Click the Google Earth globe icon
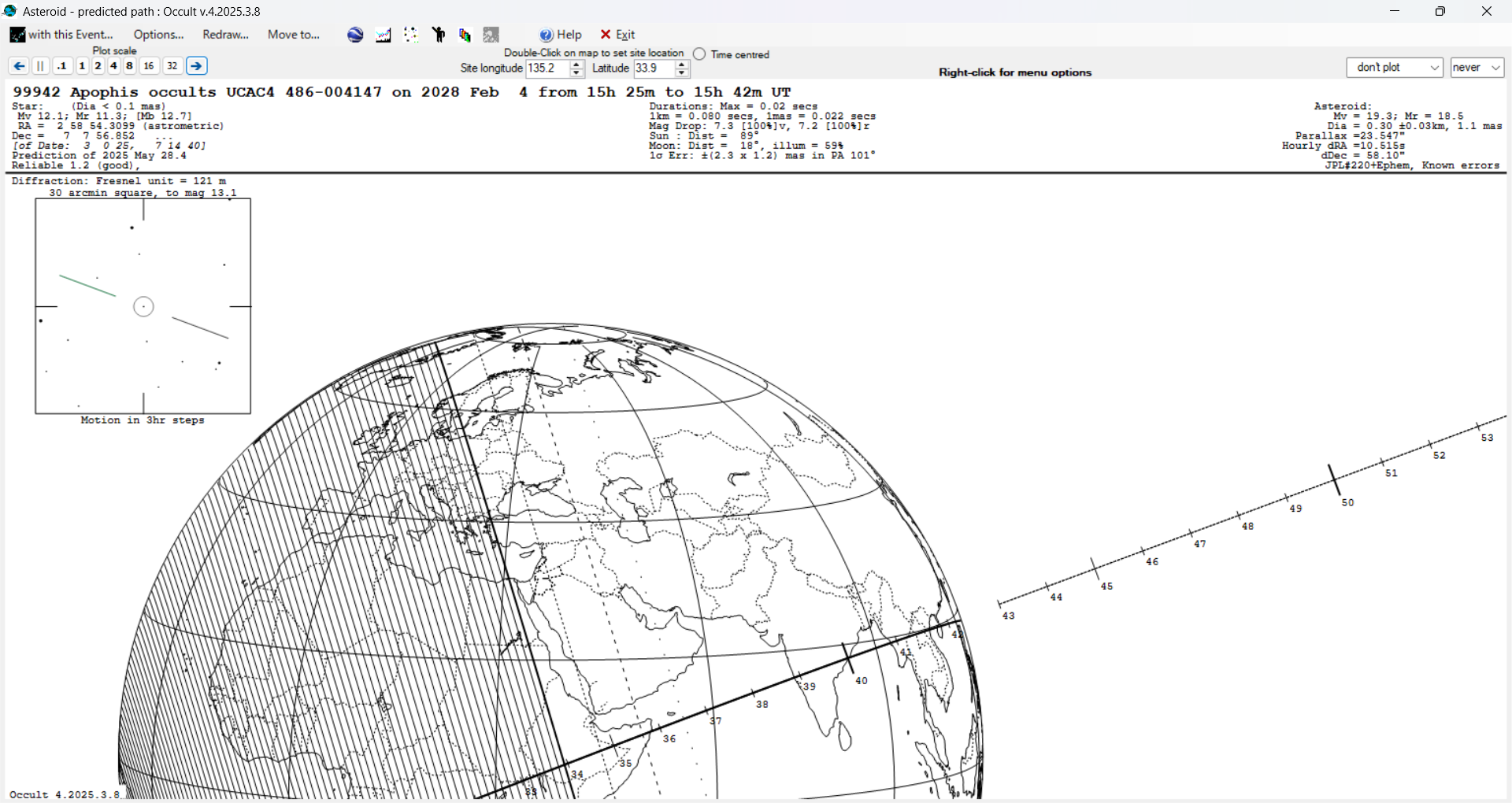This screenshot has height=803, width=1512. tap(355, 35)
